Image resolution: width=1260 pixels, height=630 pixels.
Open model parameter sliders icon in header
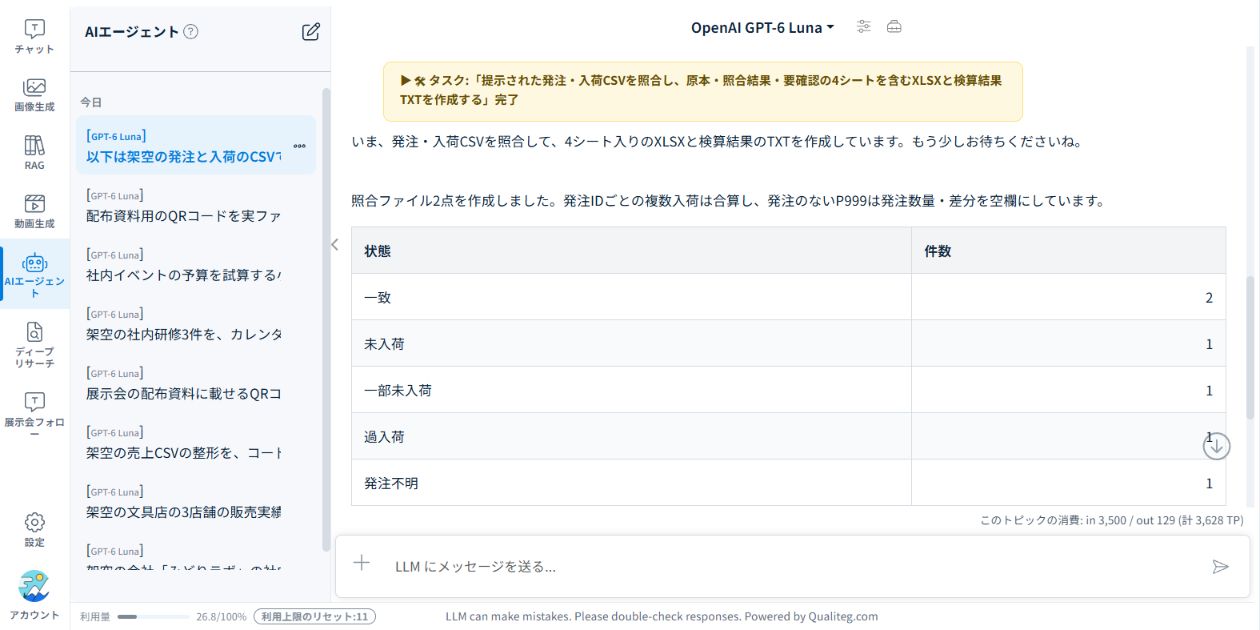pyautogui.click(x=864, y=27)
